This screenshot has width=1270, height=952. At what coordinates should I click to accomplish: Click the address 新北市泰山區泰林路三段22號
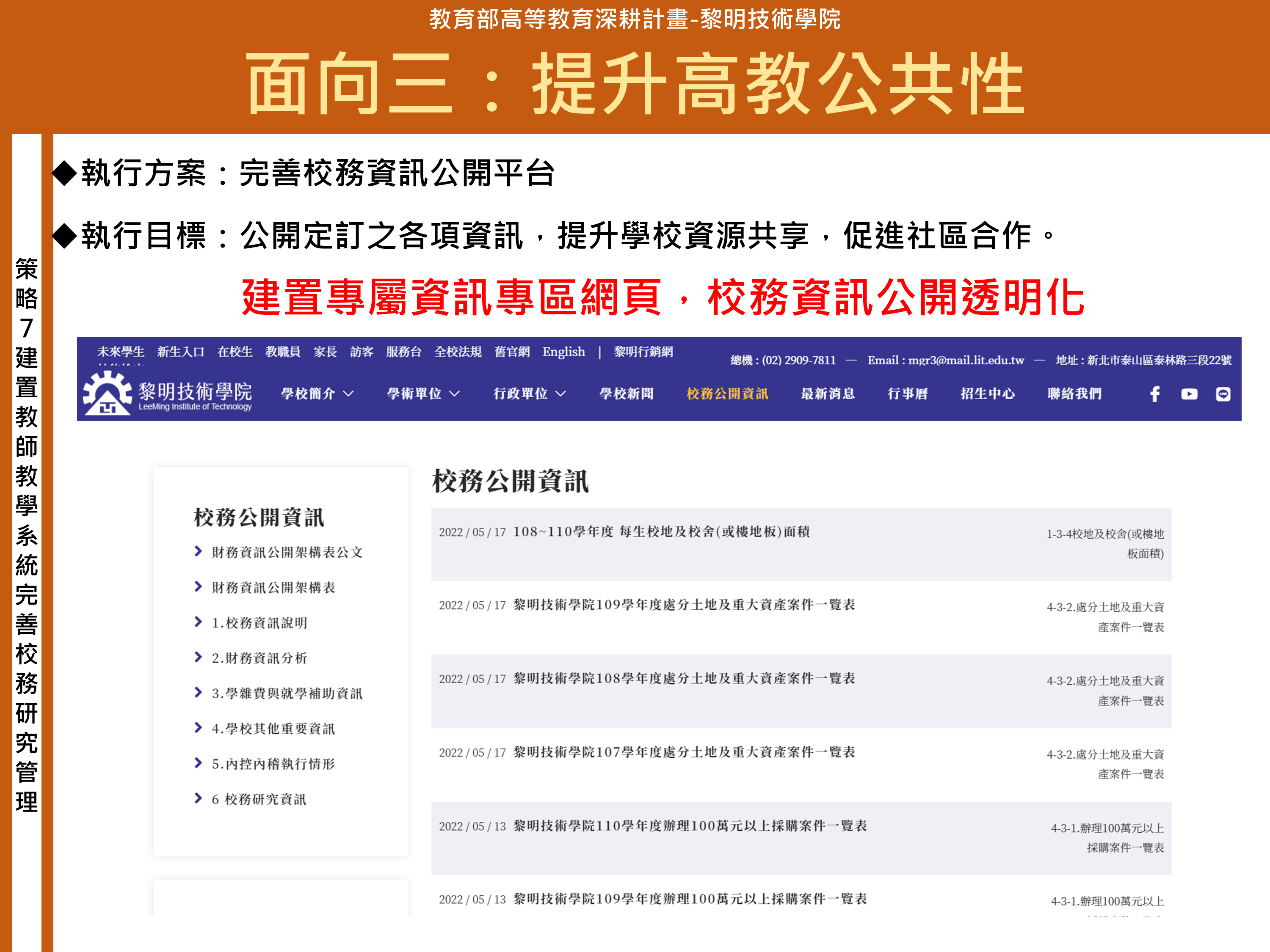pyautogui.click(x=1159, y=360)
